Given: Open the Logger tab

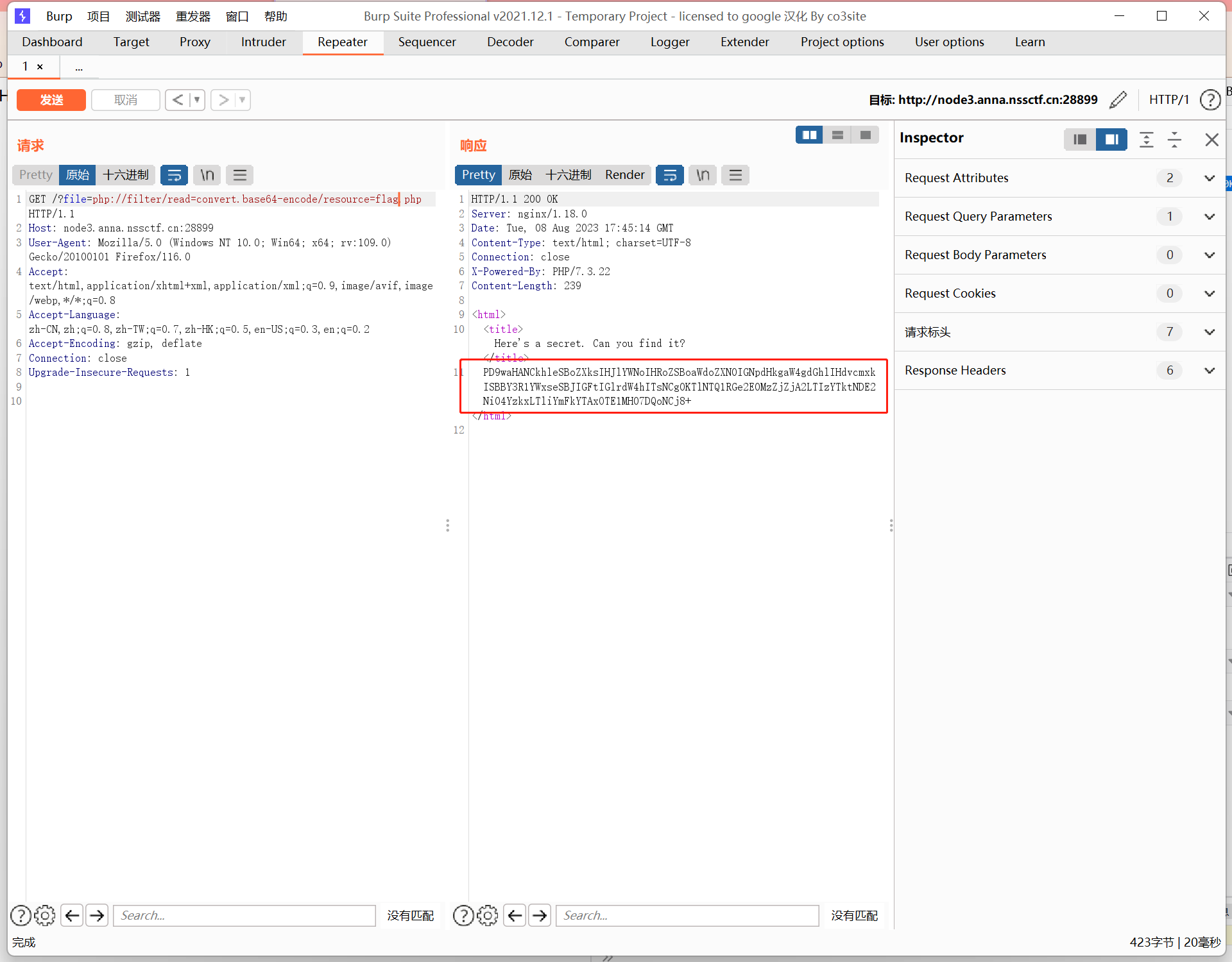Looking at the screenshot, I should tap(670, 42).
